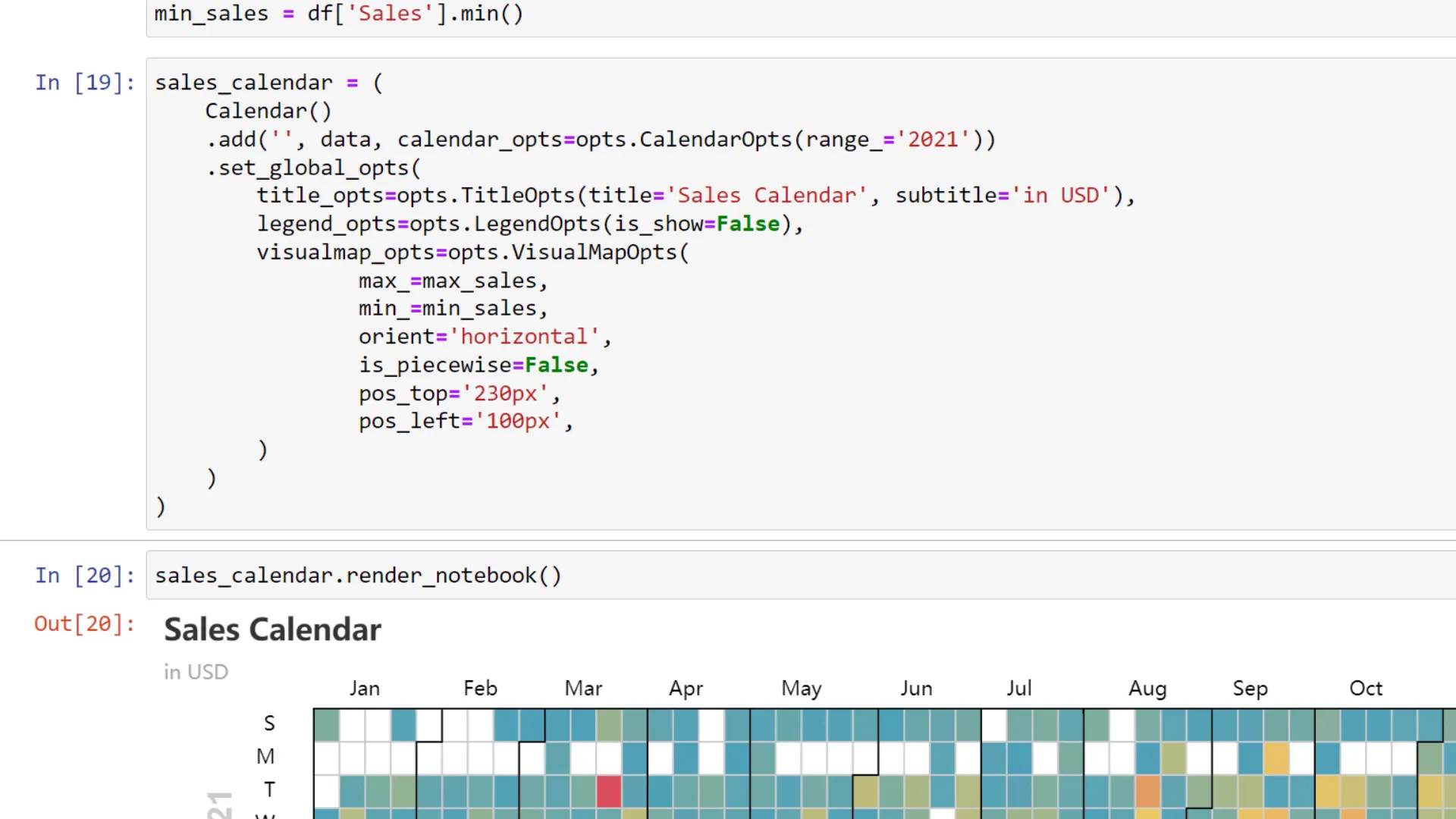Click inside the sales_calendar.render_notebook() code cell
This screenshot has height=819, width=1456.
357,575
